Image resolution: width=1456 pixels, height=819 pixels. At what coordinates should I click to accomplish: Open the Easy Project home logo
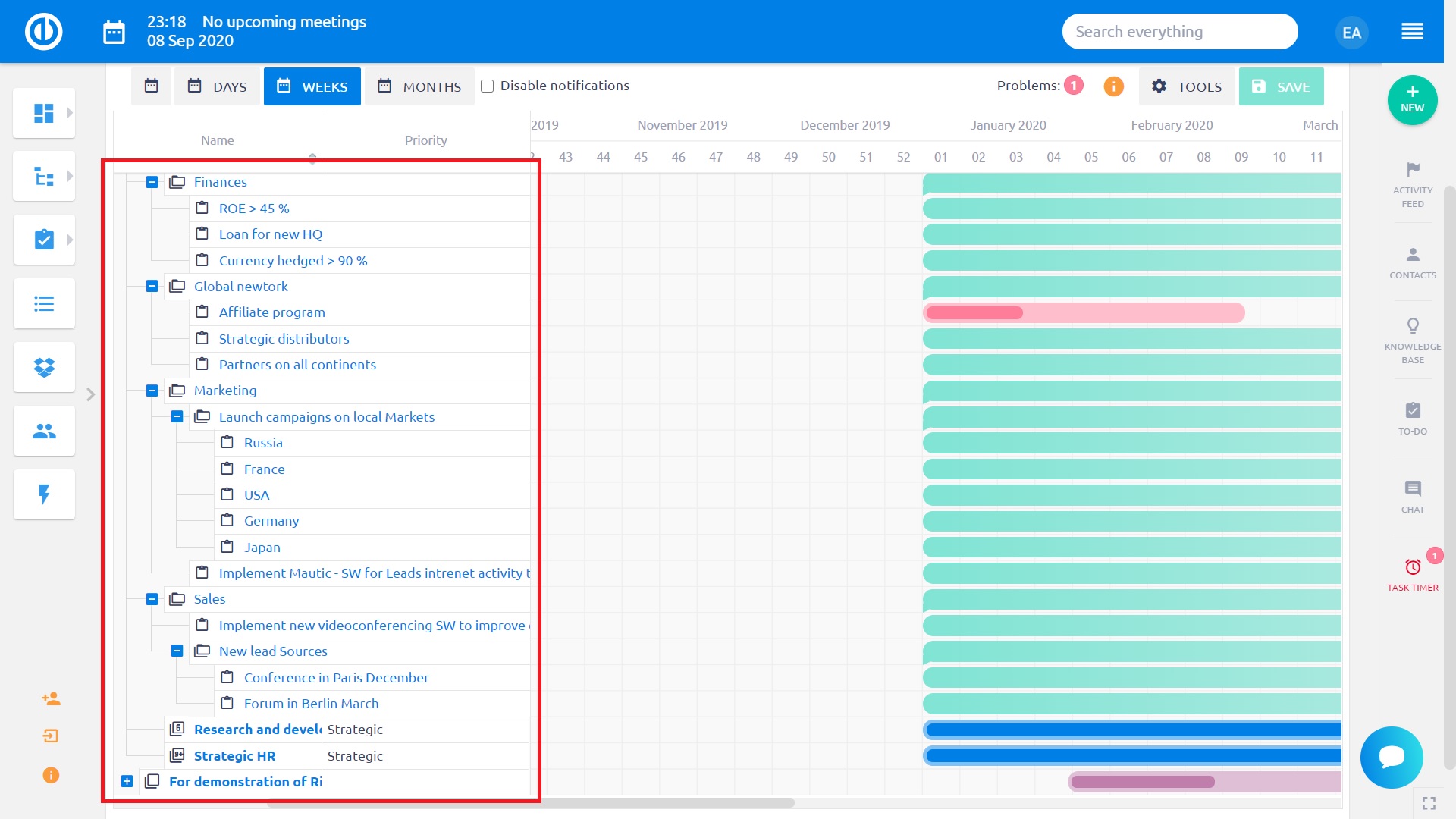coord(43,32)
